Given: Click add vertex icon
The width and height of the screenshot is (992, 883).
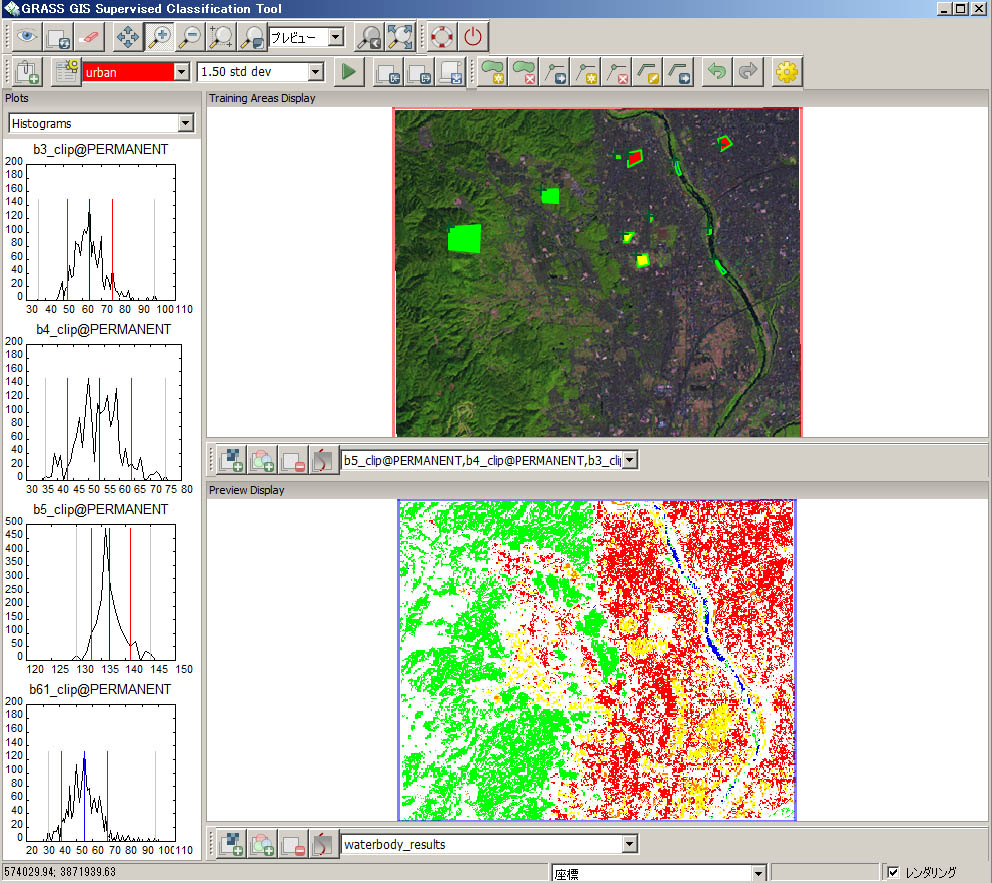Looking at the screenshot, I should (585, 71).
